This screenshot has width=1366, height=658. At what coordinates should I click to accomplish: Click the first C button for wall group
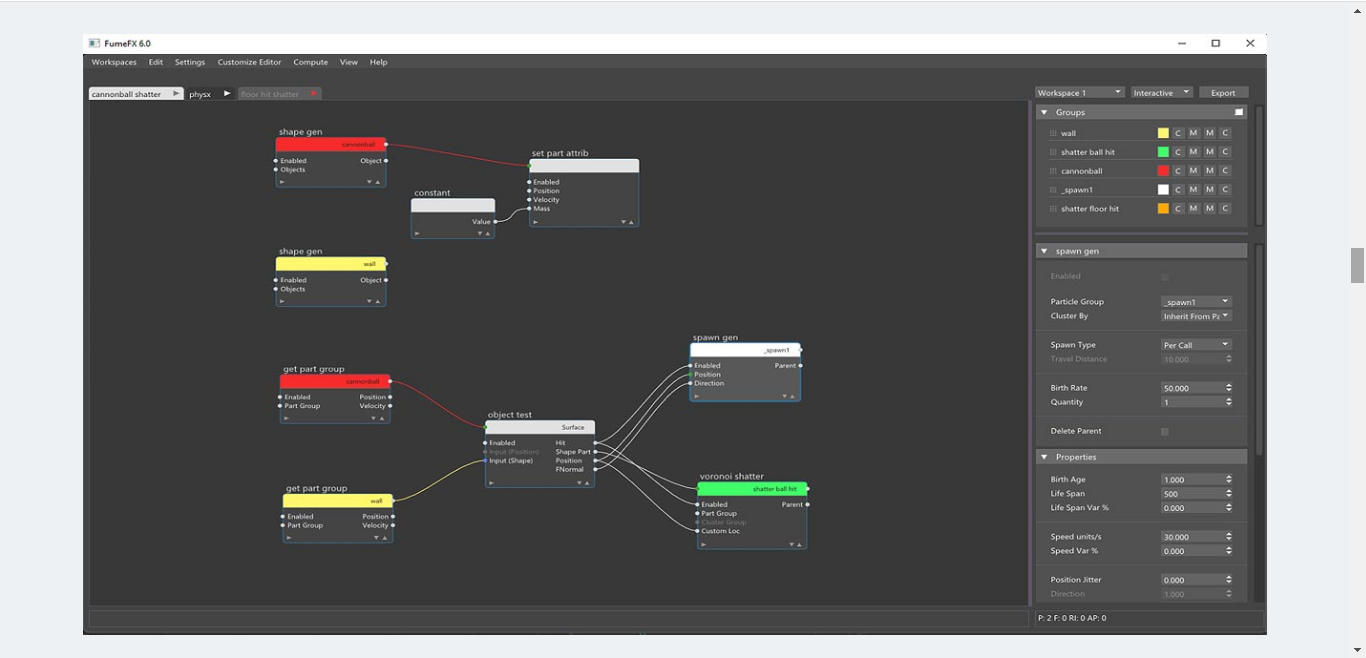(1178, 133)
